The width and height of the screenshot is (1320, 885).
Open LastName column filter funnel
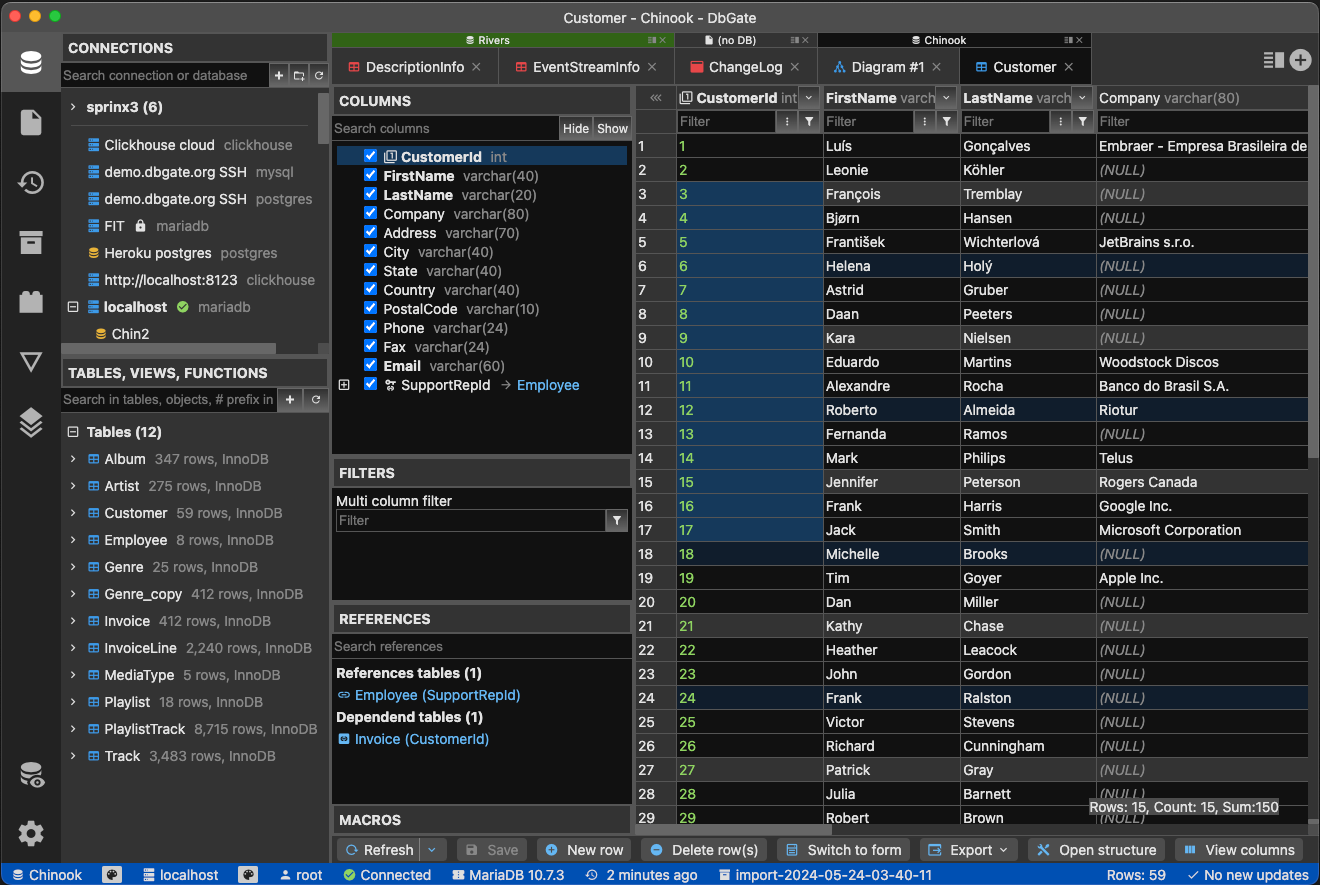(x=1083, y=121)
